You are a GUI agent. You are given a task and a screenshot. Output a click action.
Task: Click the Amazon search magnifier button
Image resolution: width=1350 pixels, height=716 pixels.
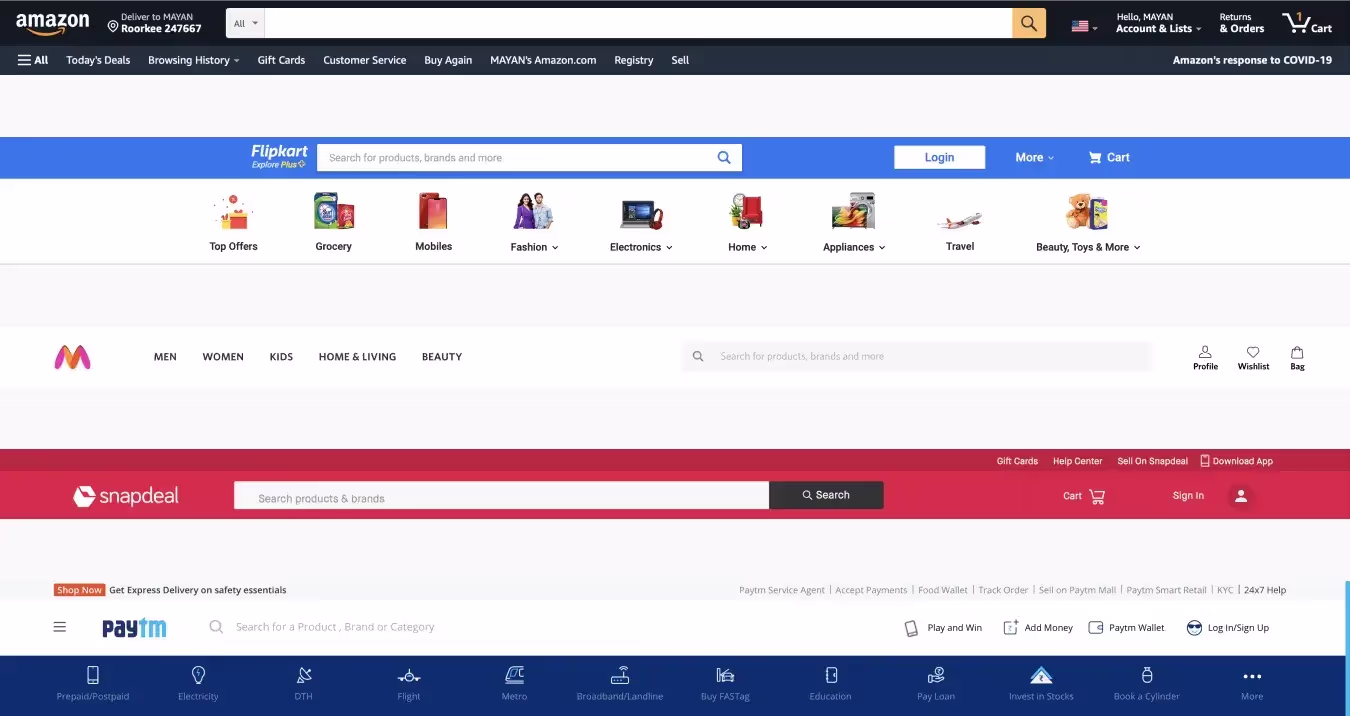[x=1029, y=23]
